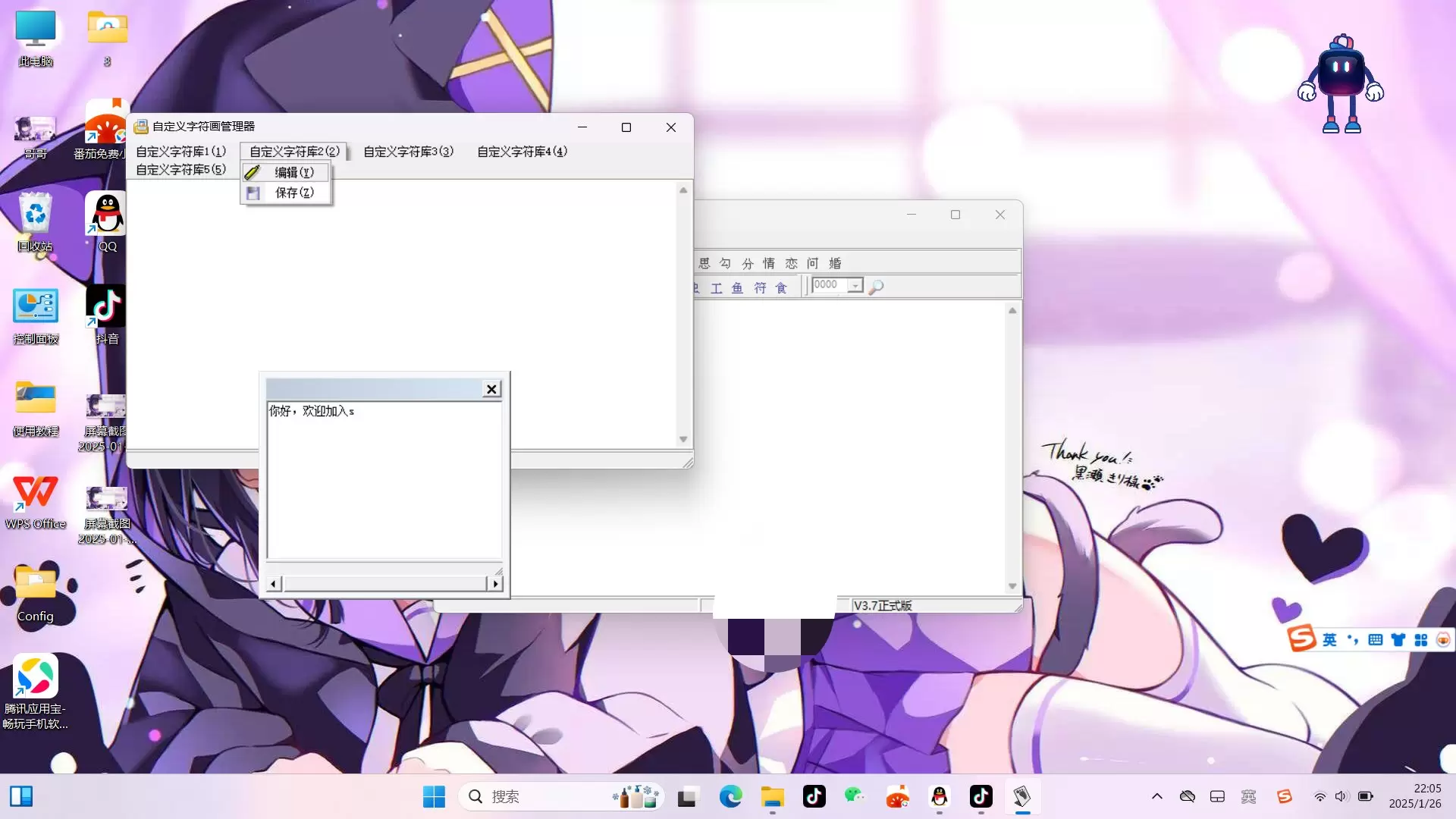Select the 分 character category

point(748,263)
